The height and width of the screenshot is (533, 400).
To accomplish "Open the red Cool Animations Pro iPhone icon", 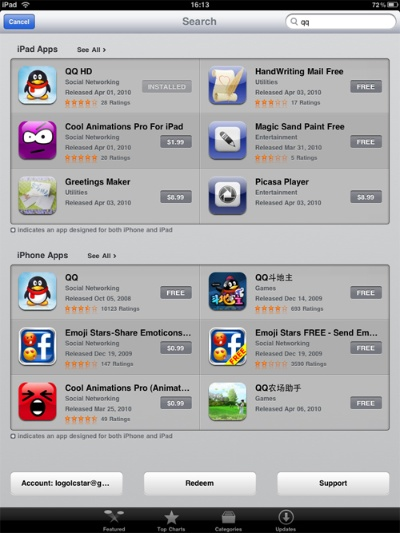I will point(37,401).
